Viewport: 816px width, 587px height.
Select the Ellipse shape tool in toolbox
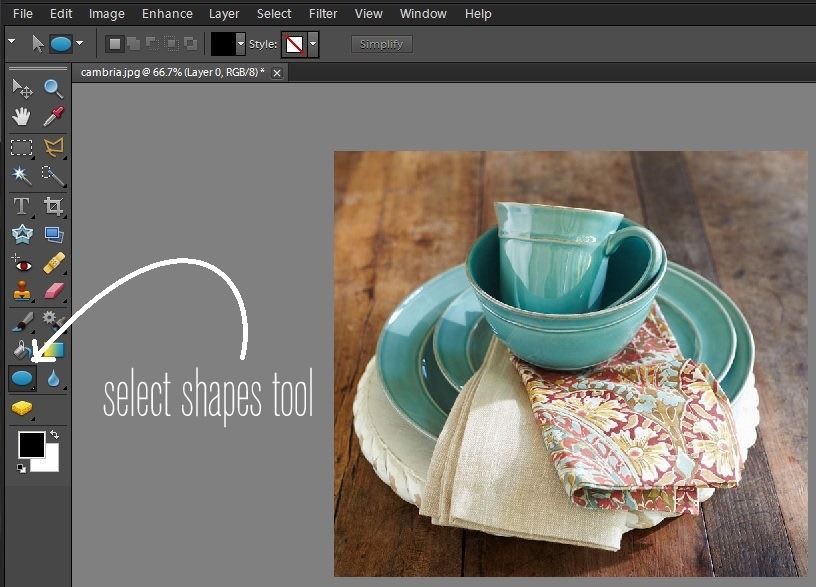(21, 379)
